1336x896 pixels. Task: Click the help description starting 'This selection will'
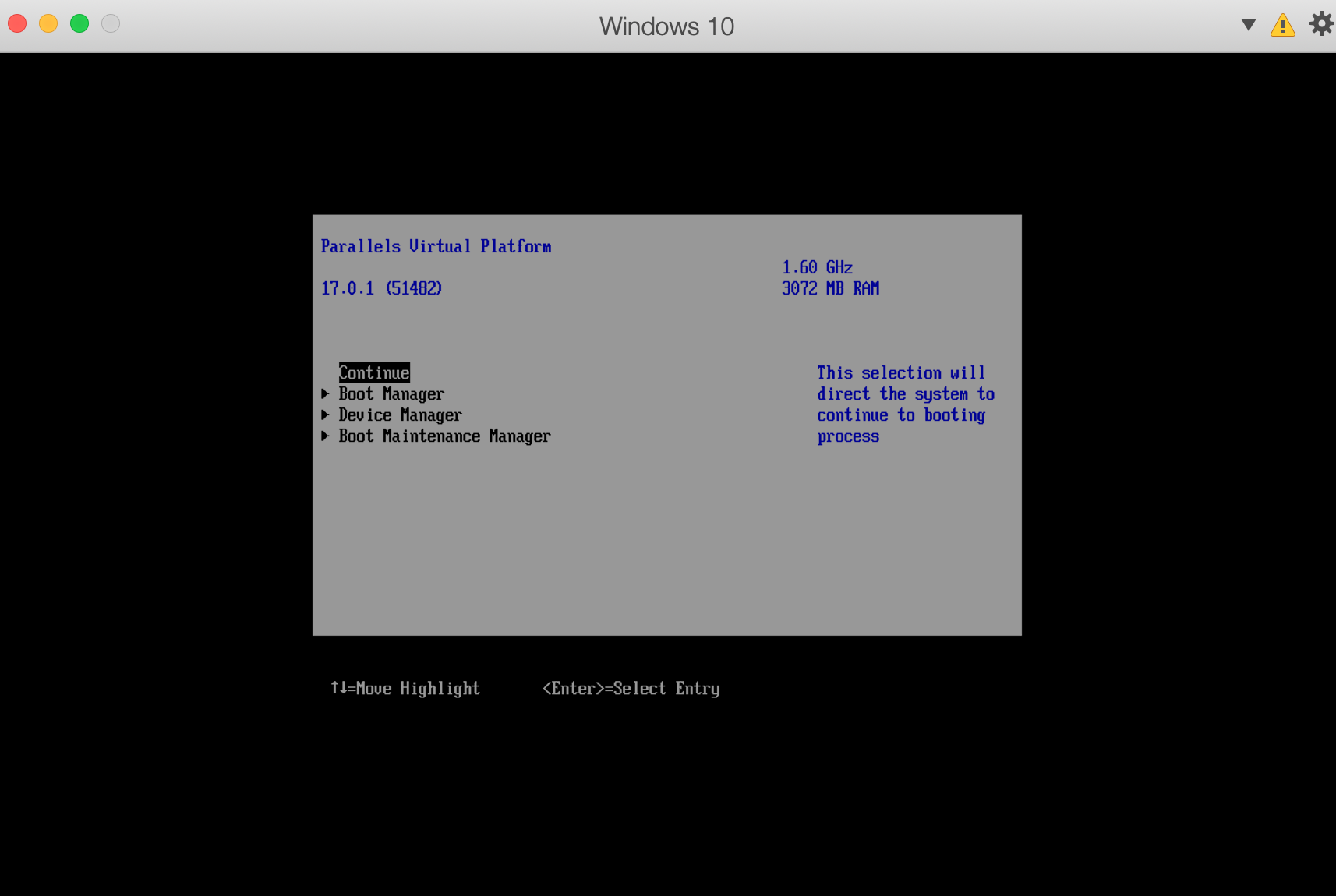pyautogui.click(x=906, y=404)
